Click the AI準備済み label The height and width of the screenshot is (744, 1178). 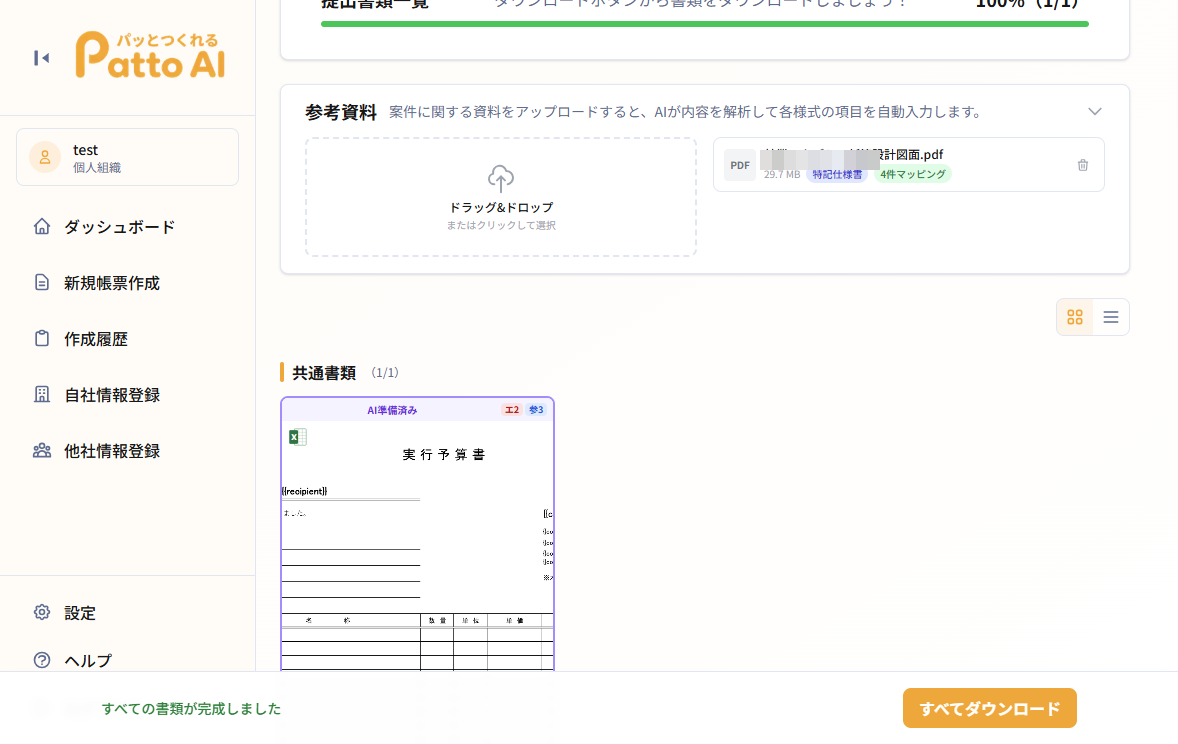392,410
